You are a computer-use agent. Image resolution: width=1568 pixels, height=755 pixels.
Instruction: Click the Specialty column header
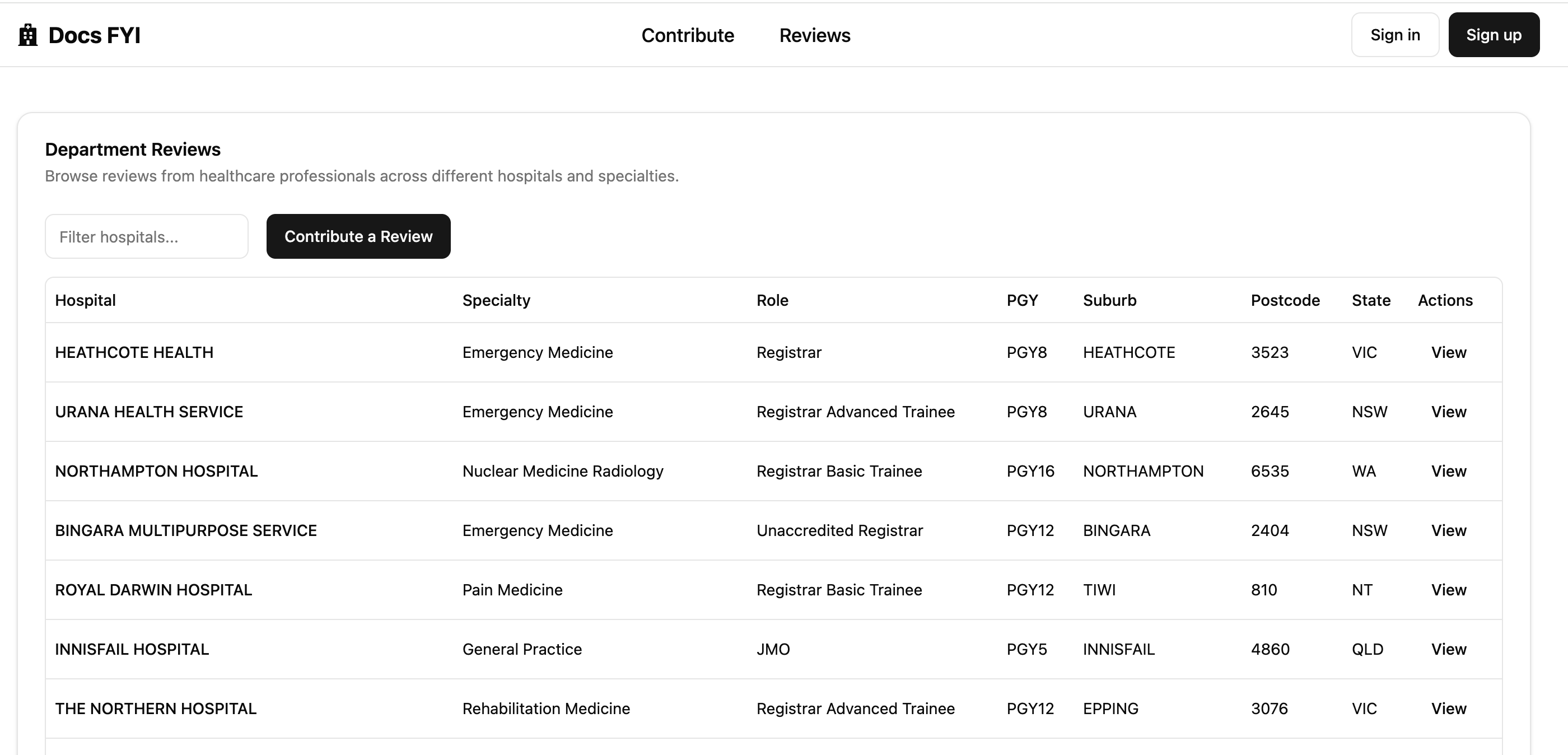[496, 300]
